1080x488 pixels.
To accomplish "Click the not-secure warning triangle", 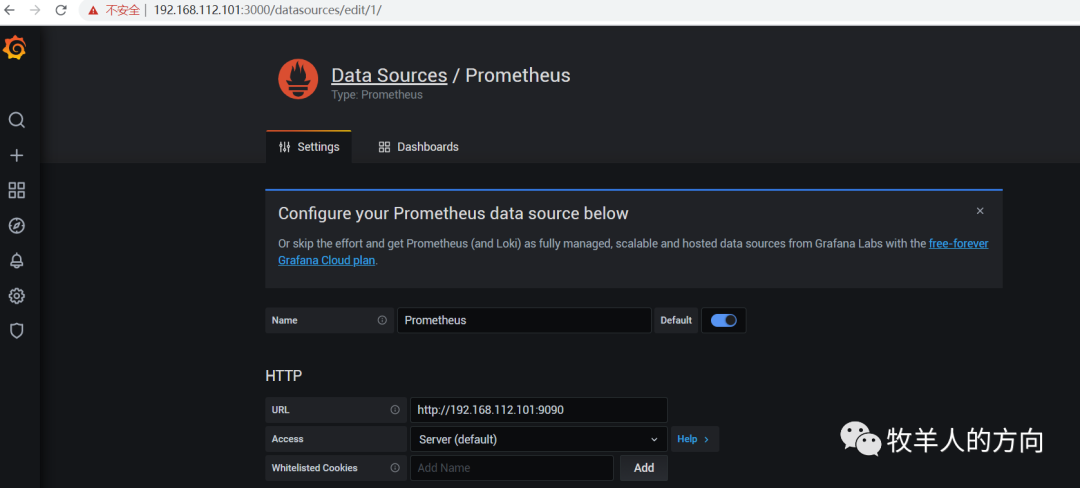I will 93,11.
